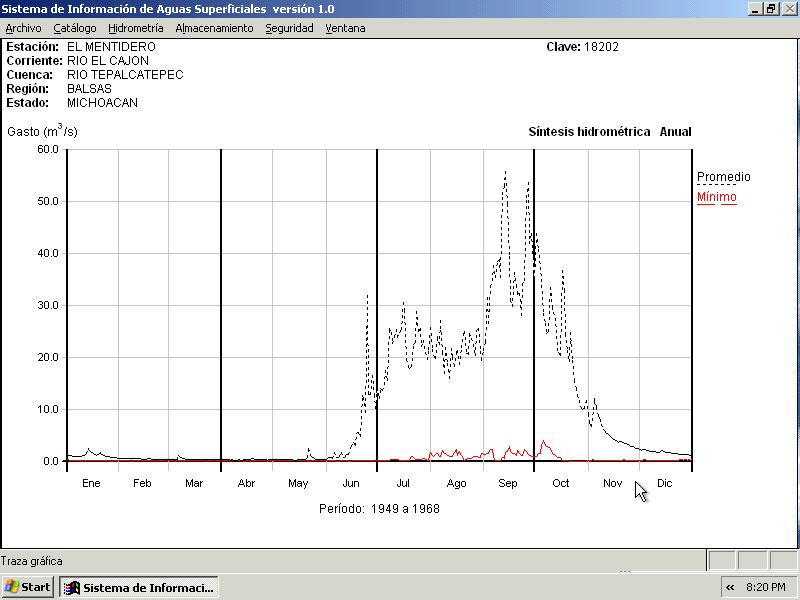This screenshot has height=600, width=800.
Task: Minimize the application window
Action: tap(755, 8)
